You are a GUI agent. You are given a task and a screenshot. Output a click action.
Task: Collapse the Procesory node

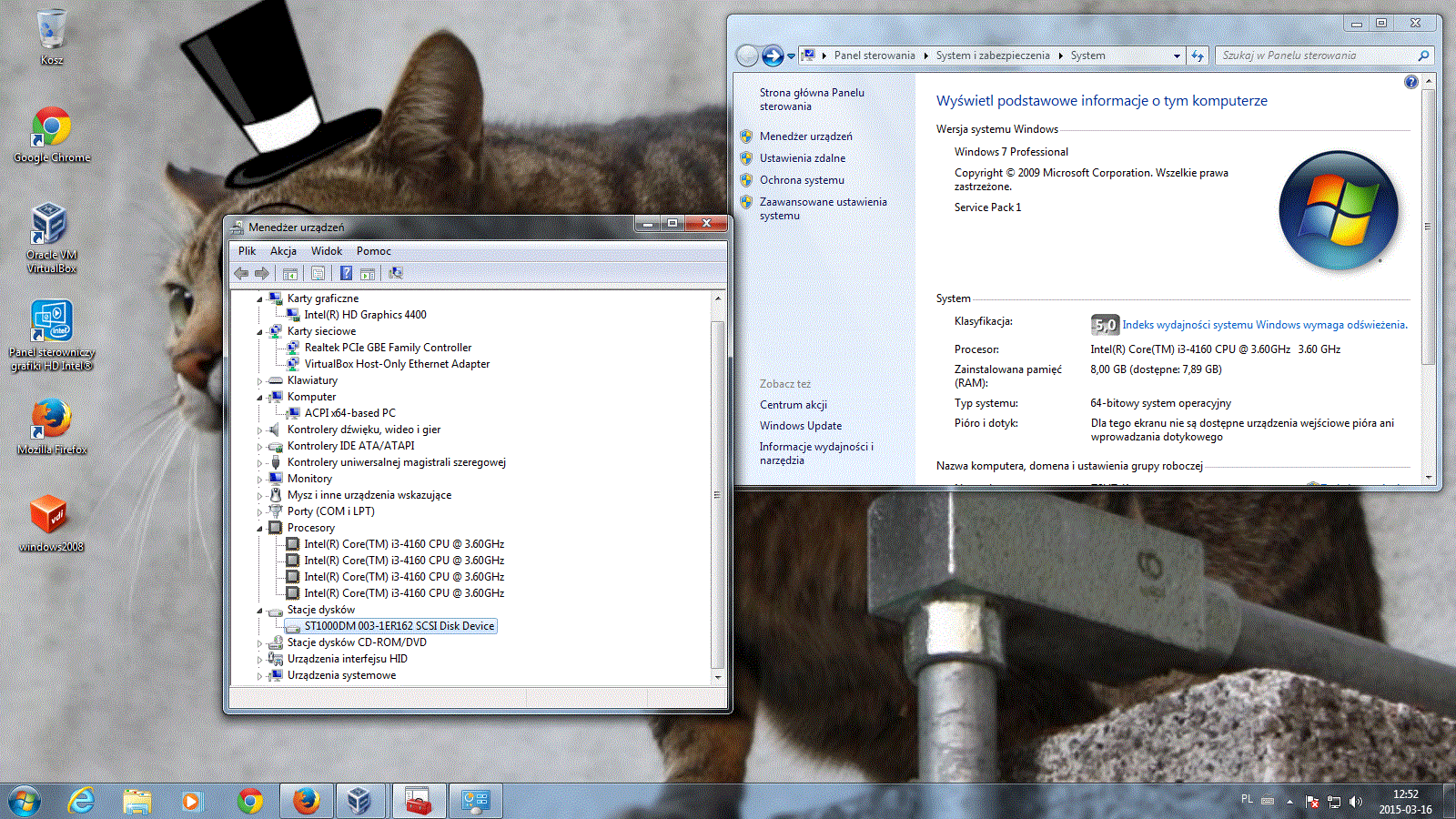pos(260,528)
